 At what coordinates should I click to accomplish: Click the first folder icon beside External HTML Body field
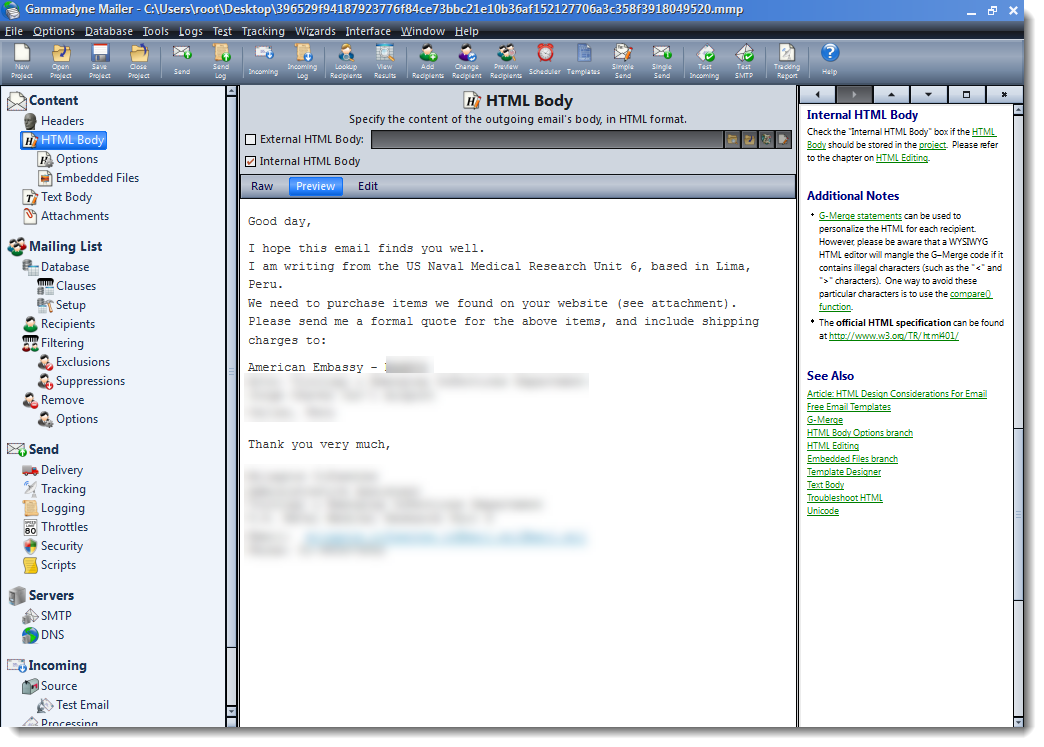coord(732,140)
